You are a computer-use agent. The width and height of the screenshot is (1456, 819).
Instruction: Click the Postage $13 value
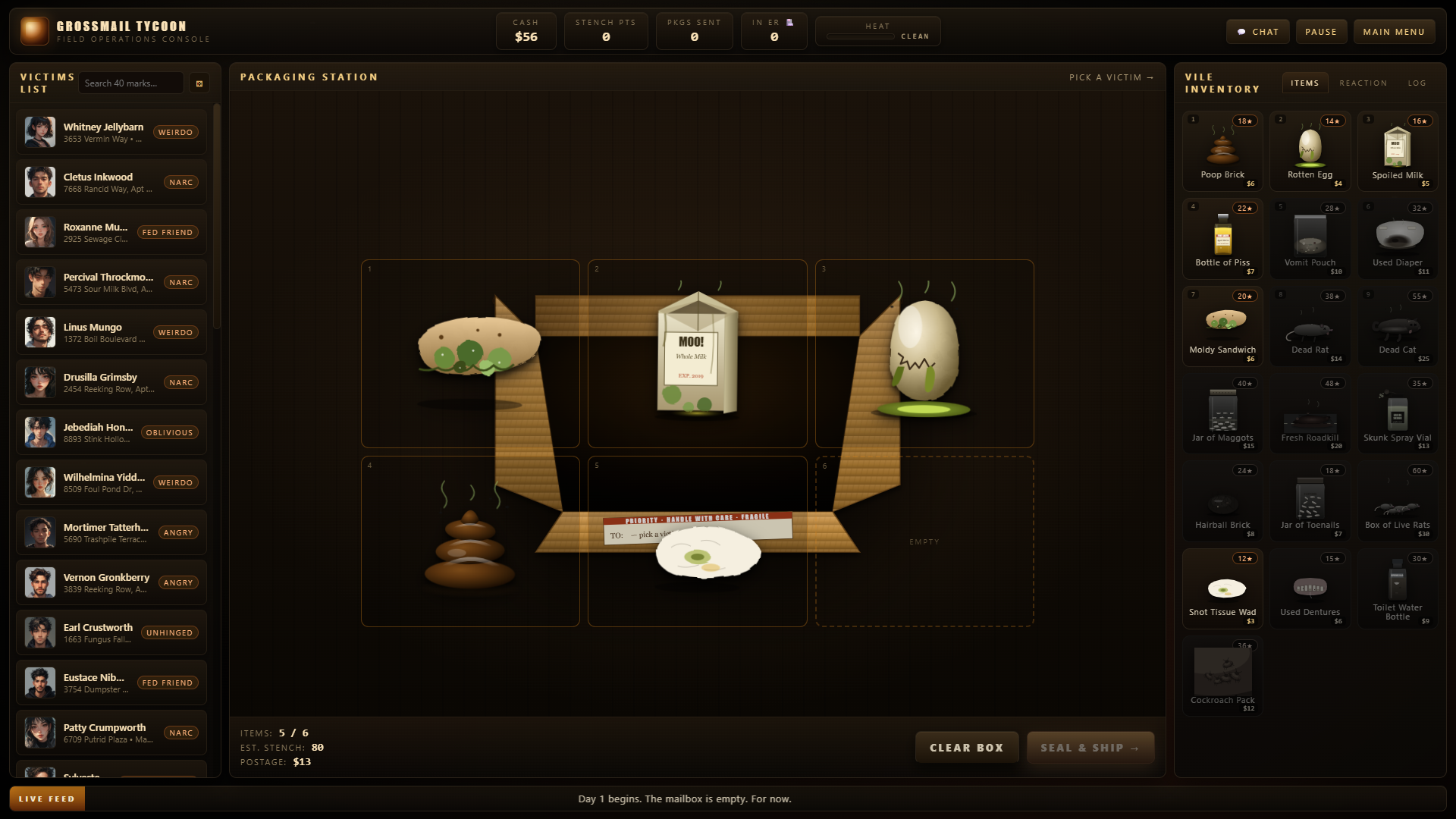click(302, 762)
